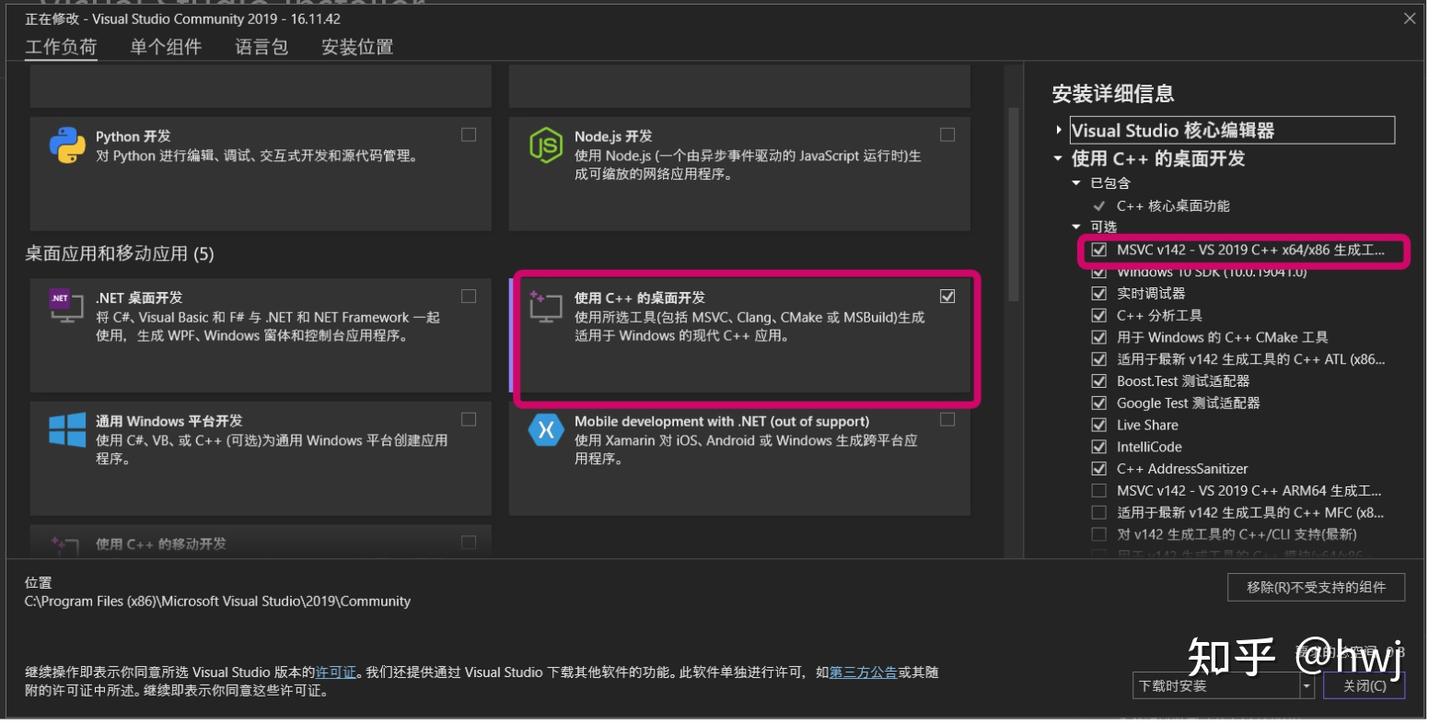Uncheck the IntelliCode component
Image resolution: width=1440 pixels, height=725 pixels.
click(1099, 447)
